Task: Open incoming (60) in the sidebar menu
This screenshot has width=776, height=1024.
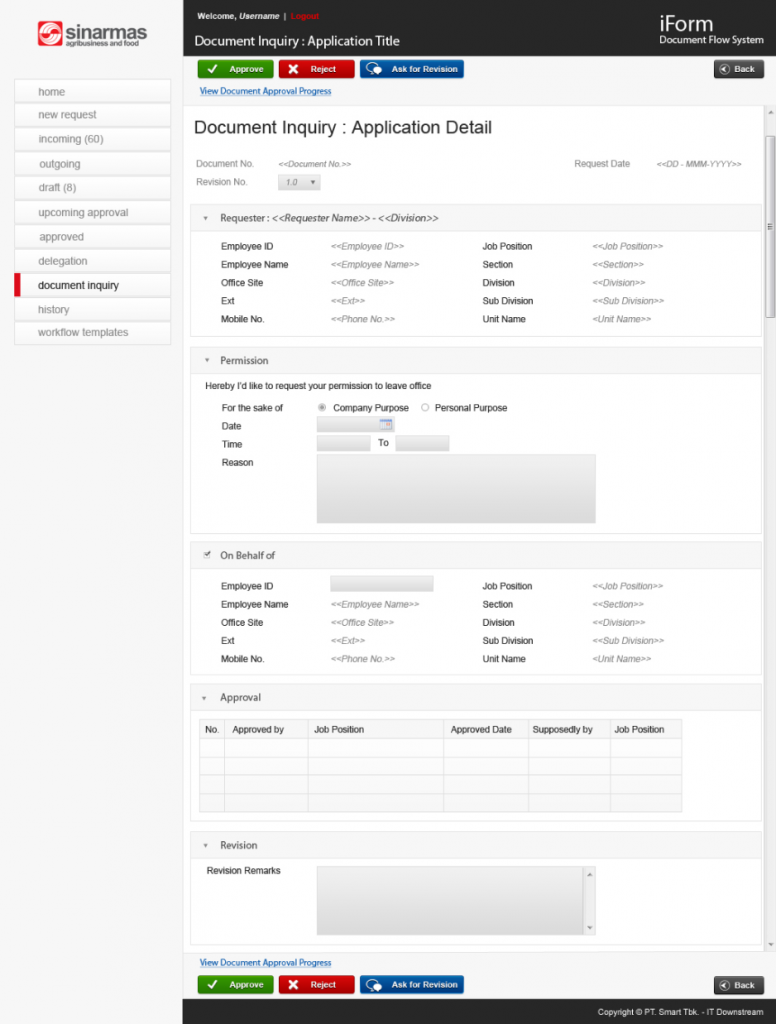Action: [x=71, y=139]
